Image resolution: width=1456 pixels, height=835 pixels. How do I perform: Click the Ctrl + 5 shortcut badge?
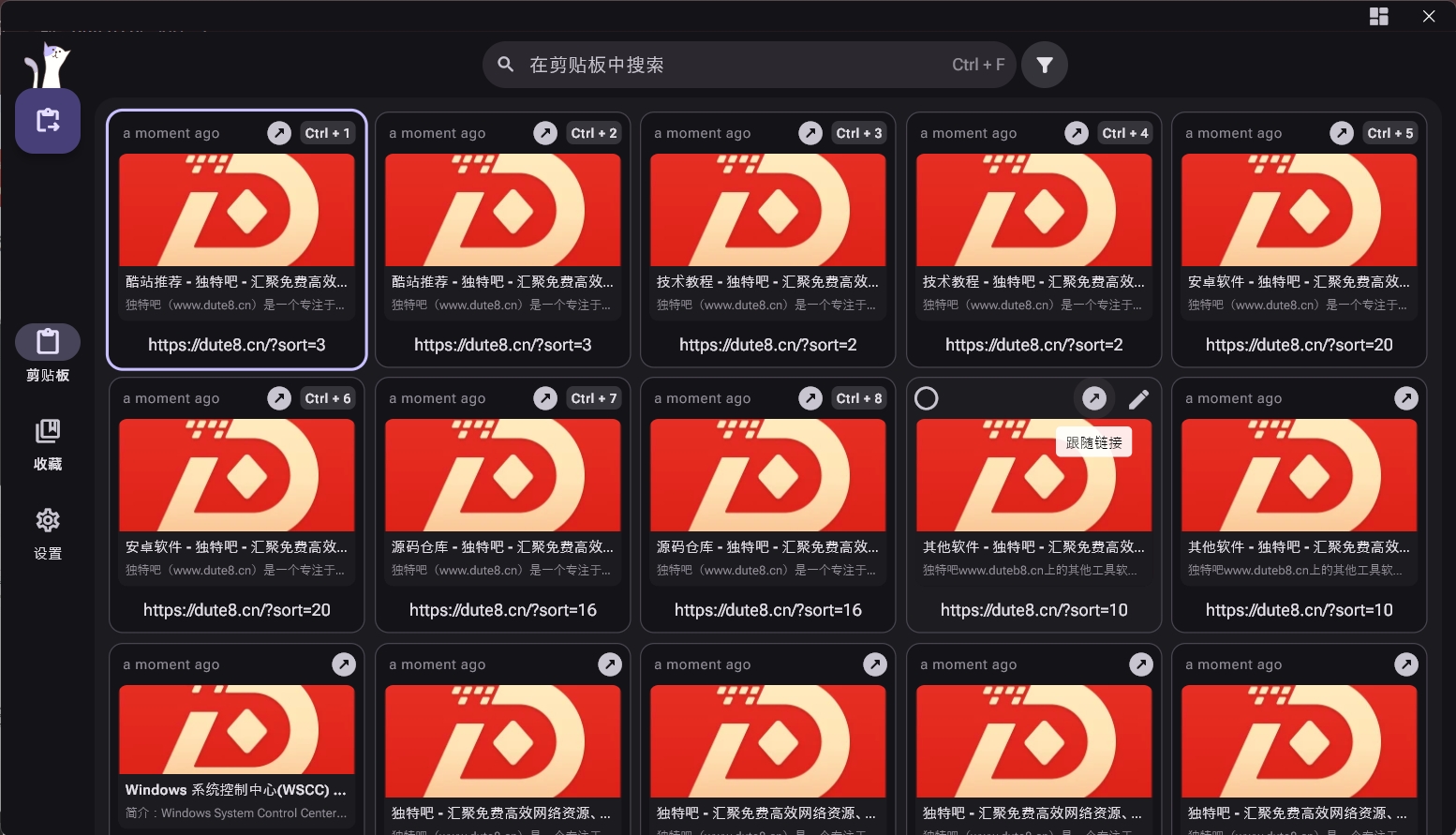pos(1389,133)
